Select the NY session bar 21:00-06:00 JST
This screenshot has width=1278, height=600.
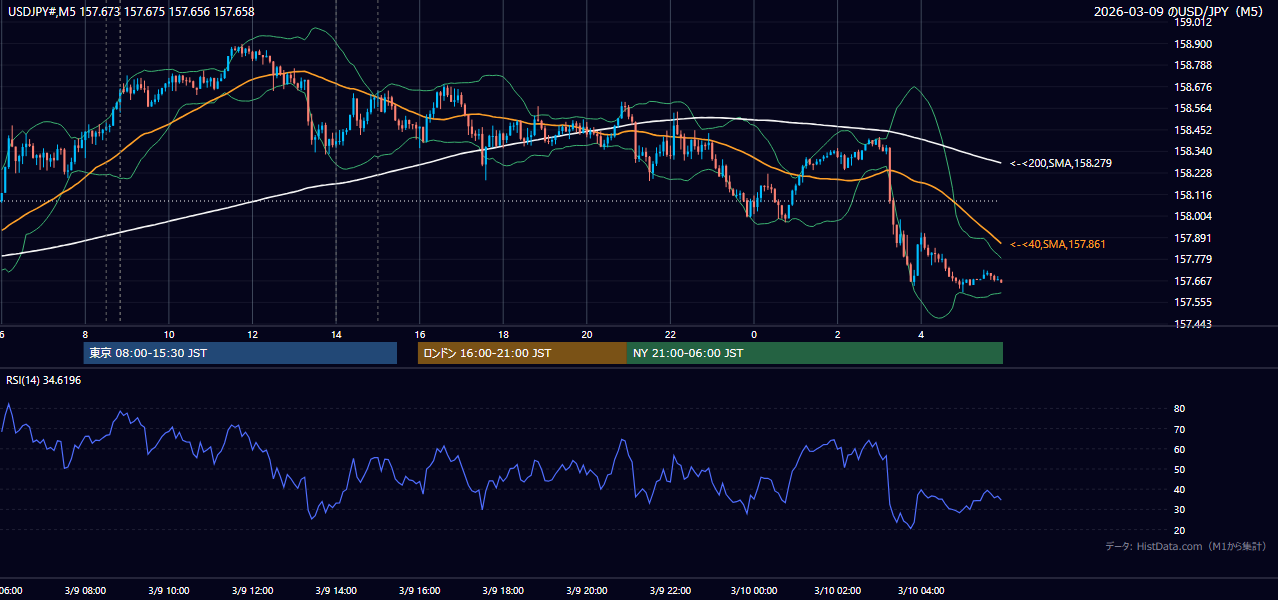pos(815,353)
